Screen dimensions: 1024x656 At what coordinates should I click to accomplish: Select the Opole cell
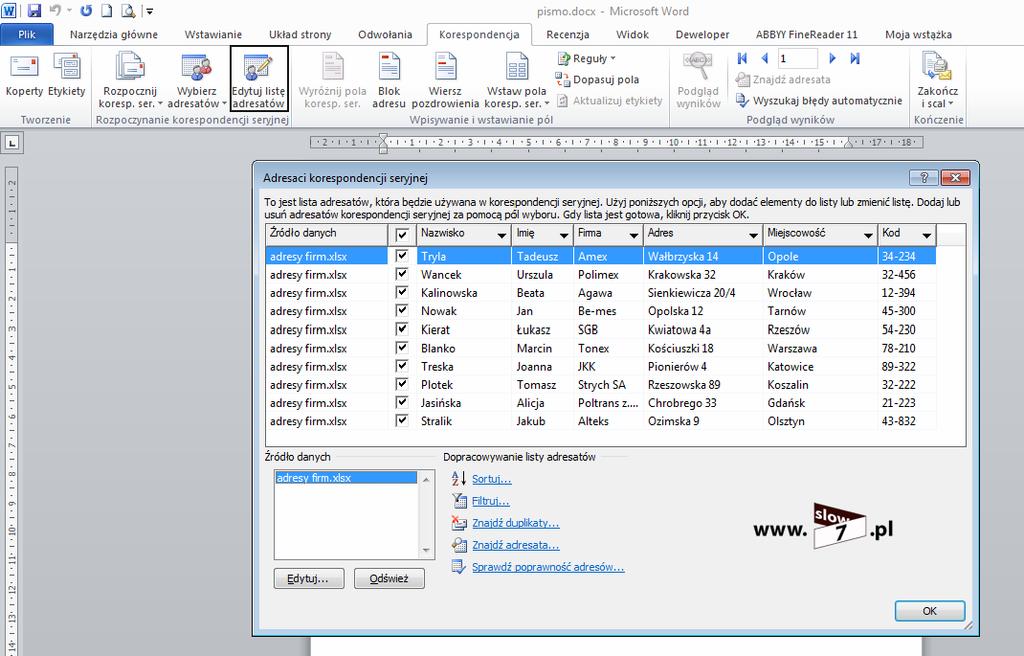(x=820, y=256)
